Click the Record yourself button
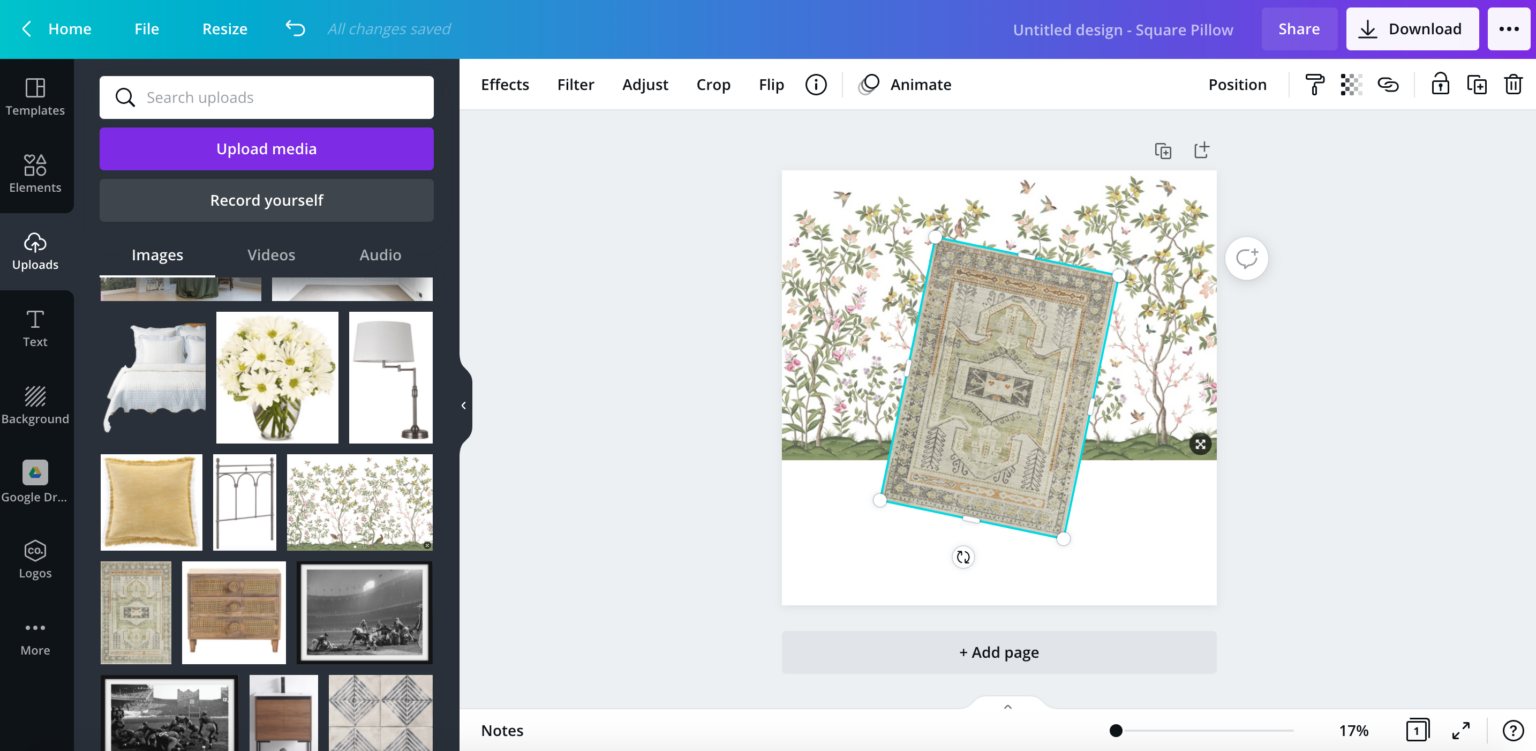The image size is (1536, 751). click(267, 200)
